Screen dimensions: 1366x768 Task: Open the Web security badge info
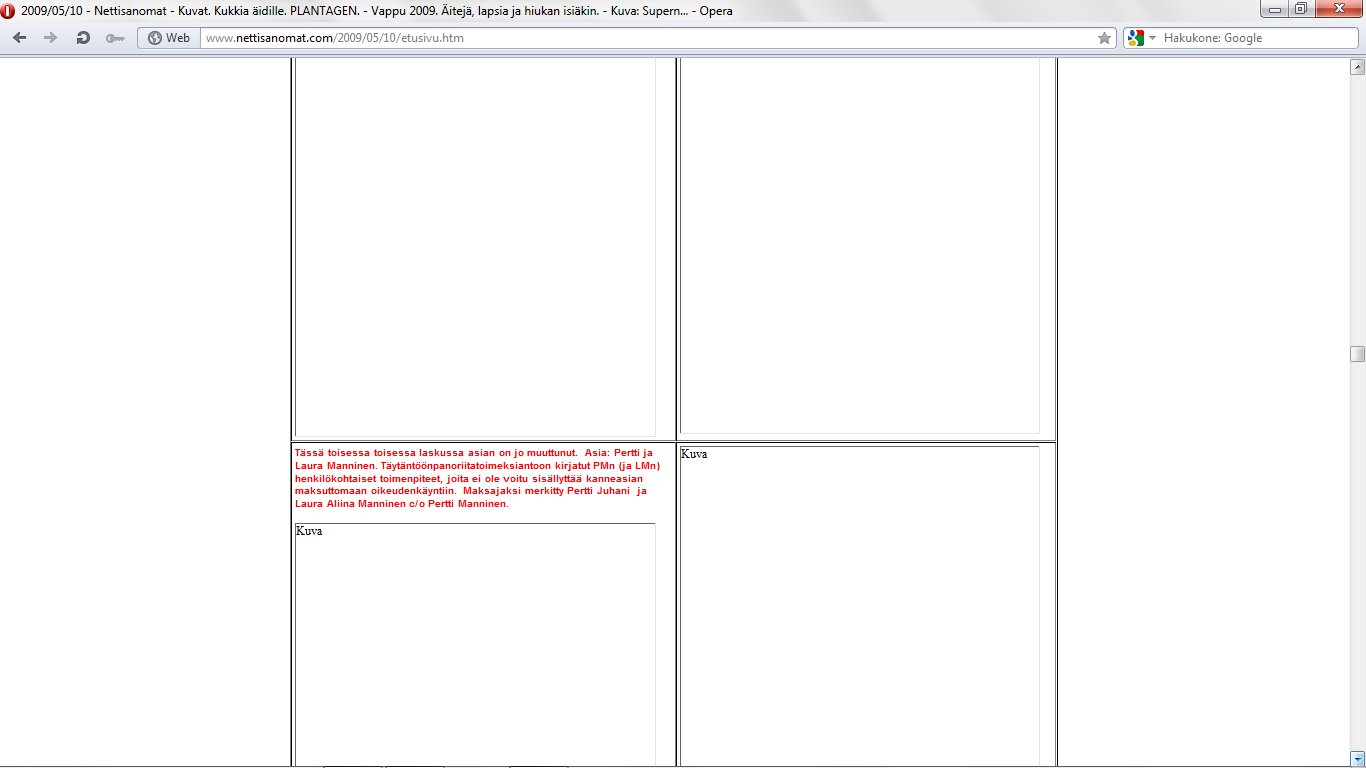(x=168, y=38)
